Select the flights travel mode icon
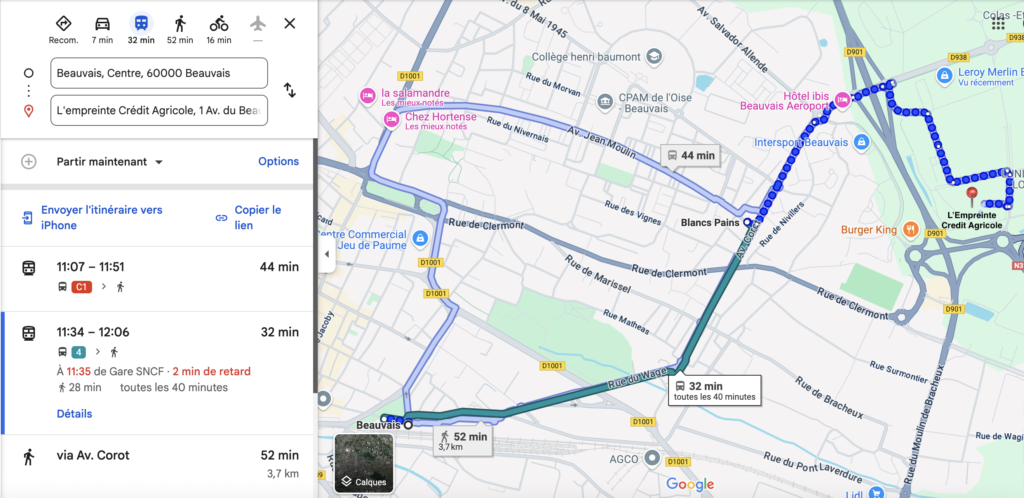 point(258,24)
